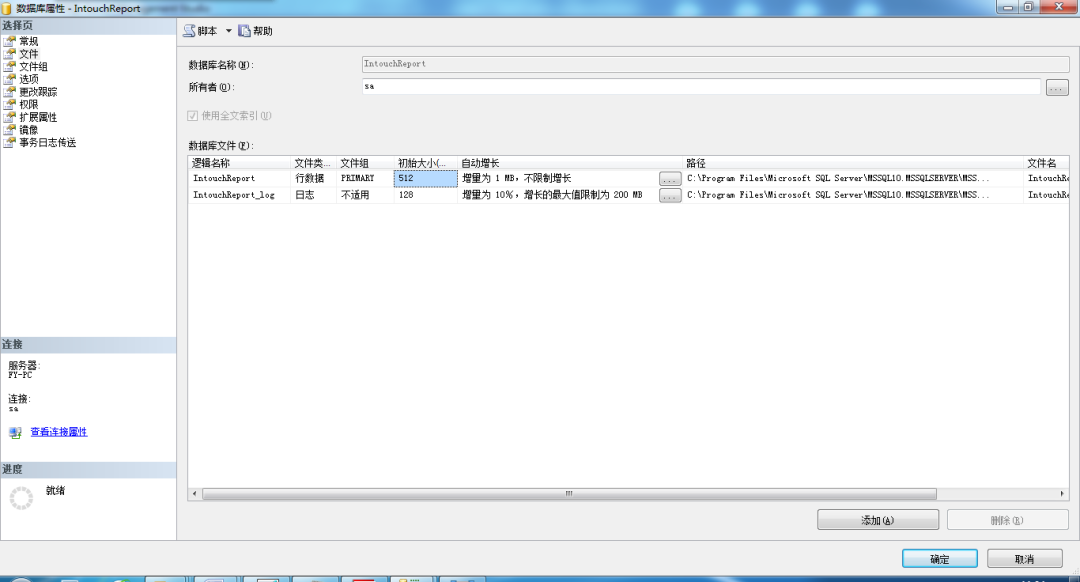1080x582 pixels.
Task: Click the horizontal scrollbar under the file grid
Action: (x=567, y=493)
